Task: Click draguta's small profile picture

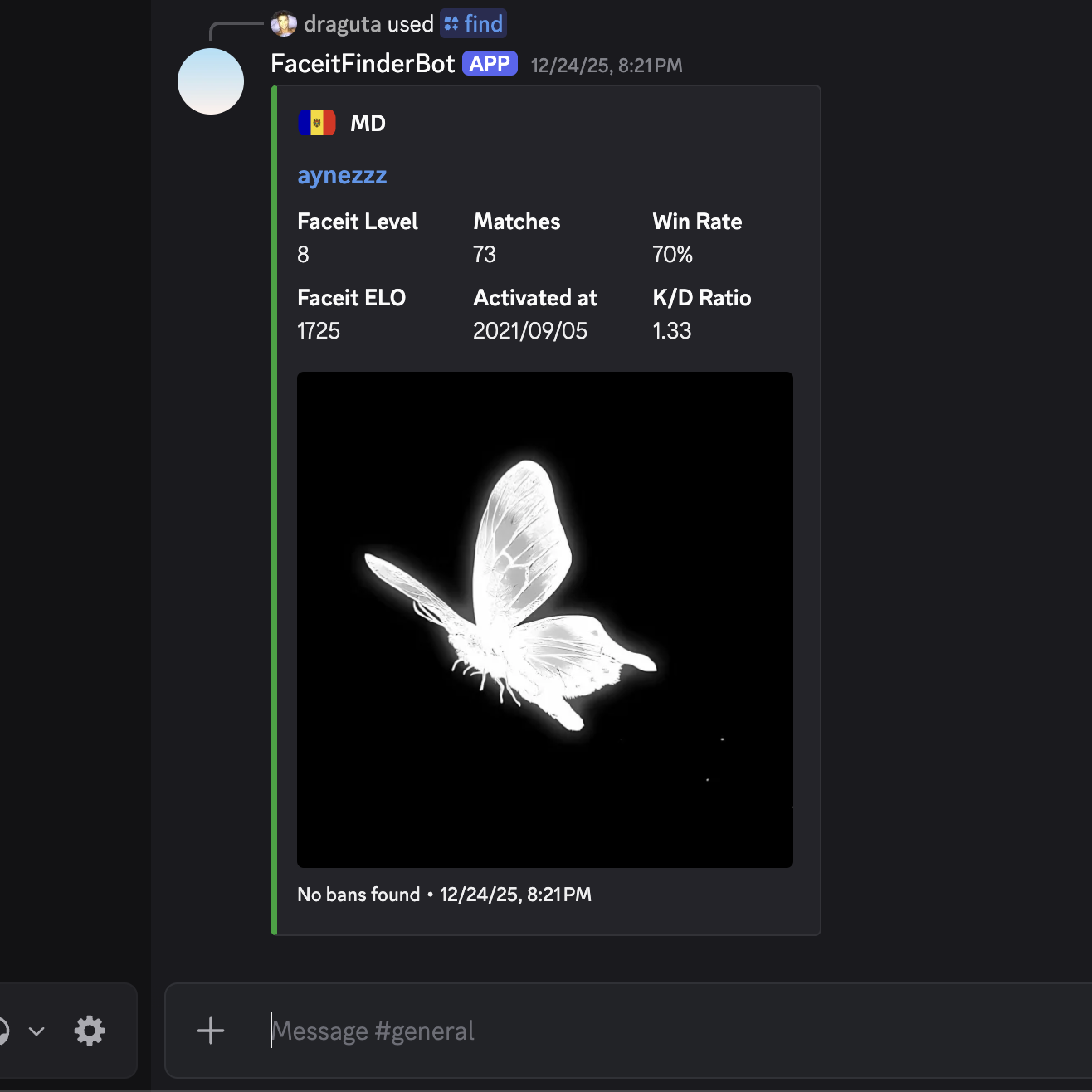Action: click(x=284, y=24)
